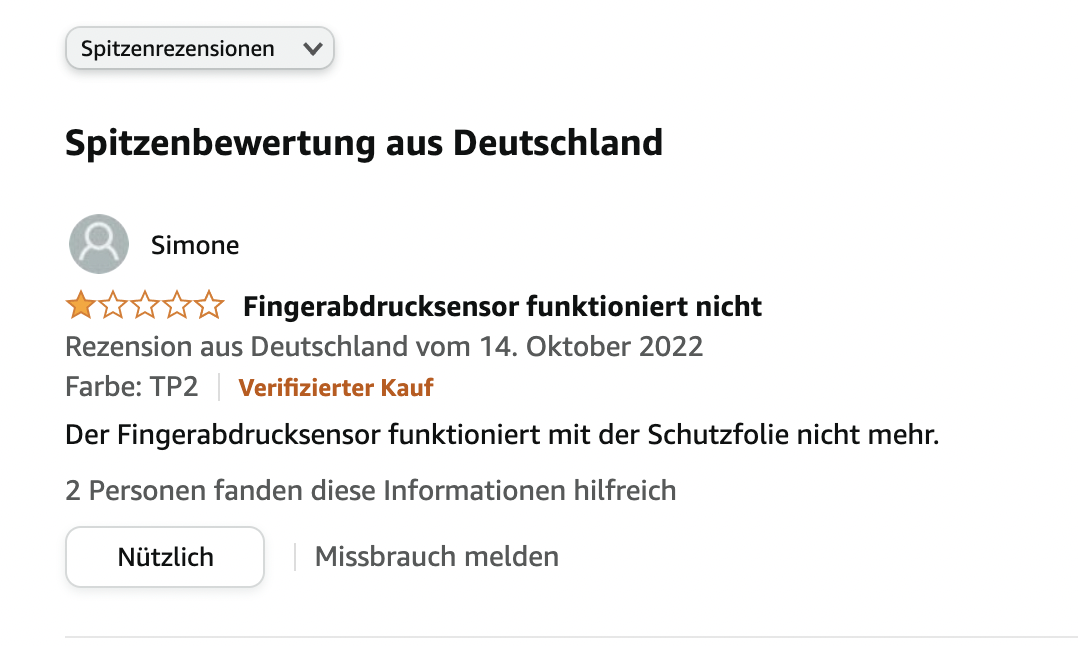This screenshot has height=646, width=1078.
Task: Click the second empty rating star
Action: pos(112,305)
